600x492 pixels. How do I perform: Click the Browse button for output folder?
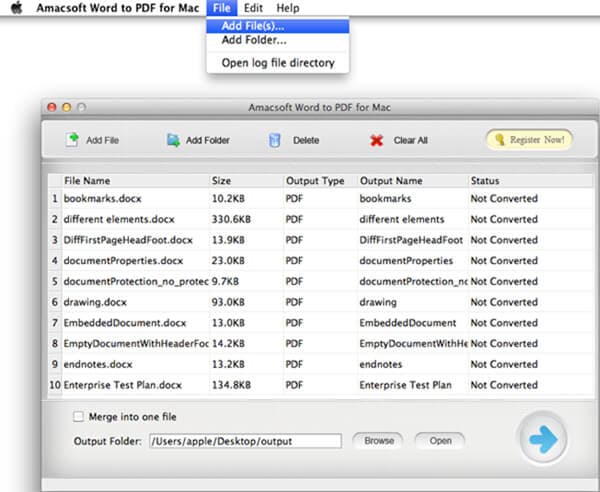point(378,441)
